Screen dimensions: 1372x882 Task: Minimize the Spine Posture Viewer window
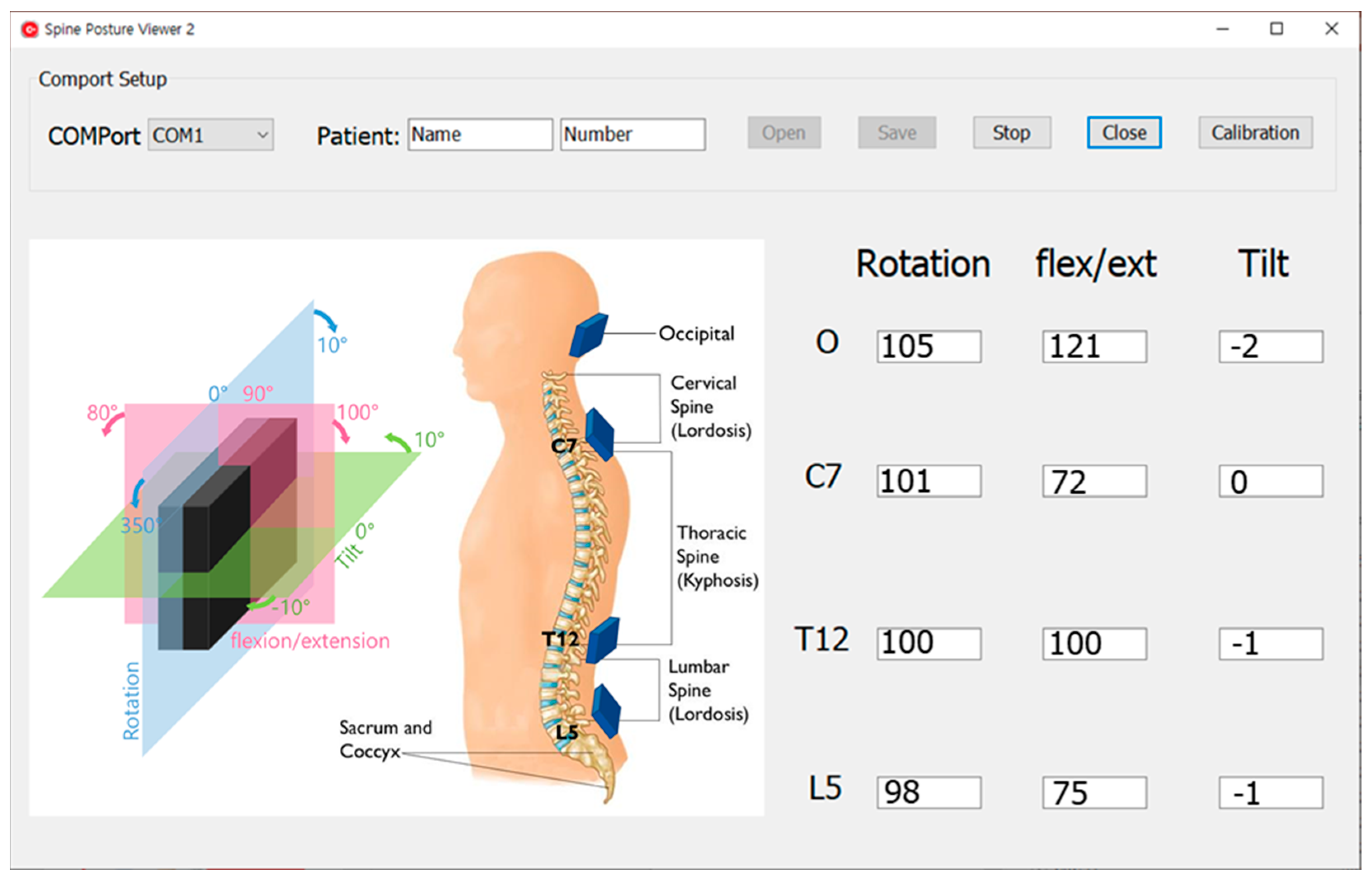pyautogui.click(x=1222, y=28)
